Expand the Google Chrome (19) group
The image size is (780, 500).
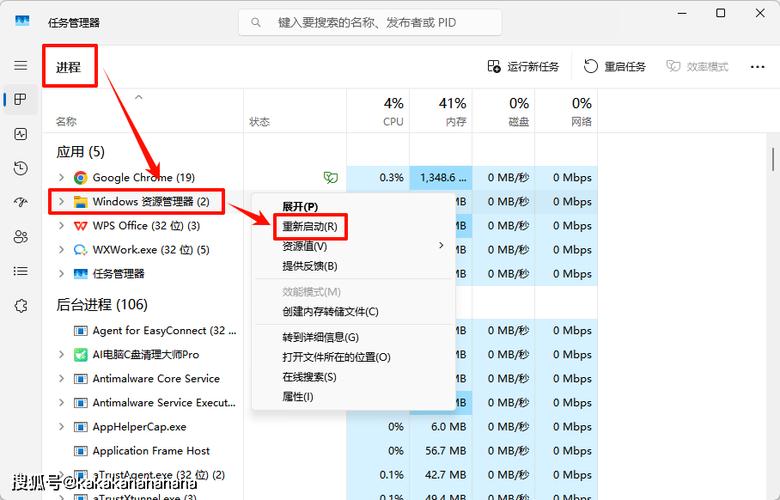[61, 178]
